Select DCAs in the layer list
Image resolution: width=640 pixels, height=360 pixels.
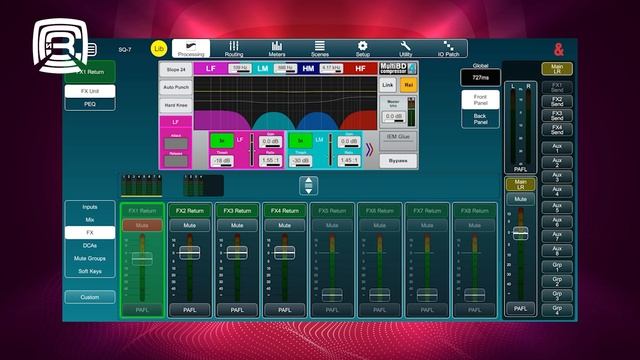click(90, 245)
